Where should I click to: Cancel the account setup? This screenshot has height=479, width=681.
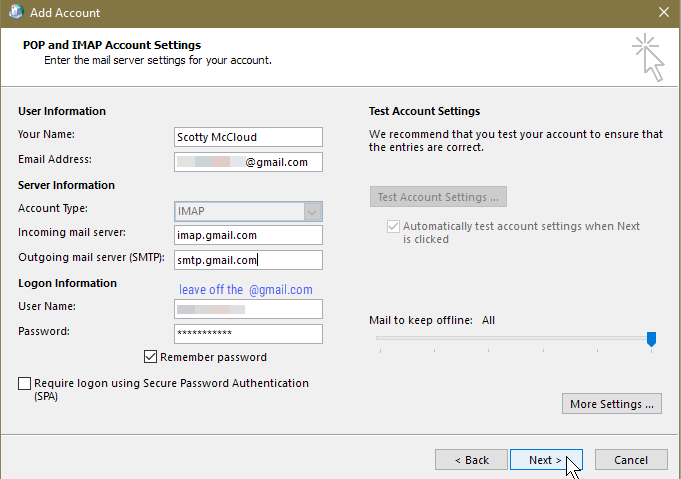[x=631, y=460]
